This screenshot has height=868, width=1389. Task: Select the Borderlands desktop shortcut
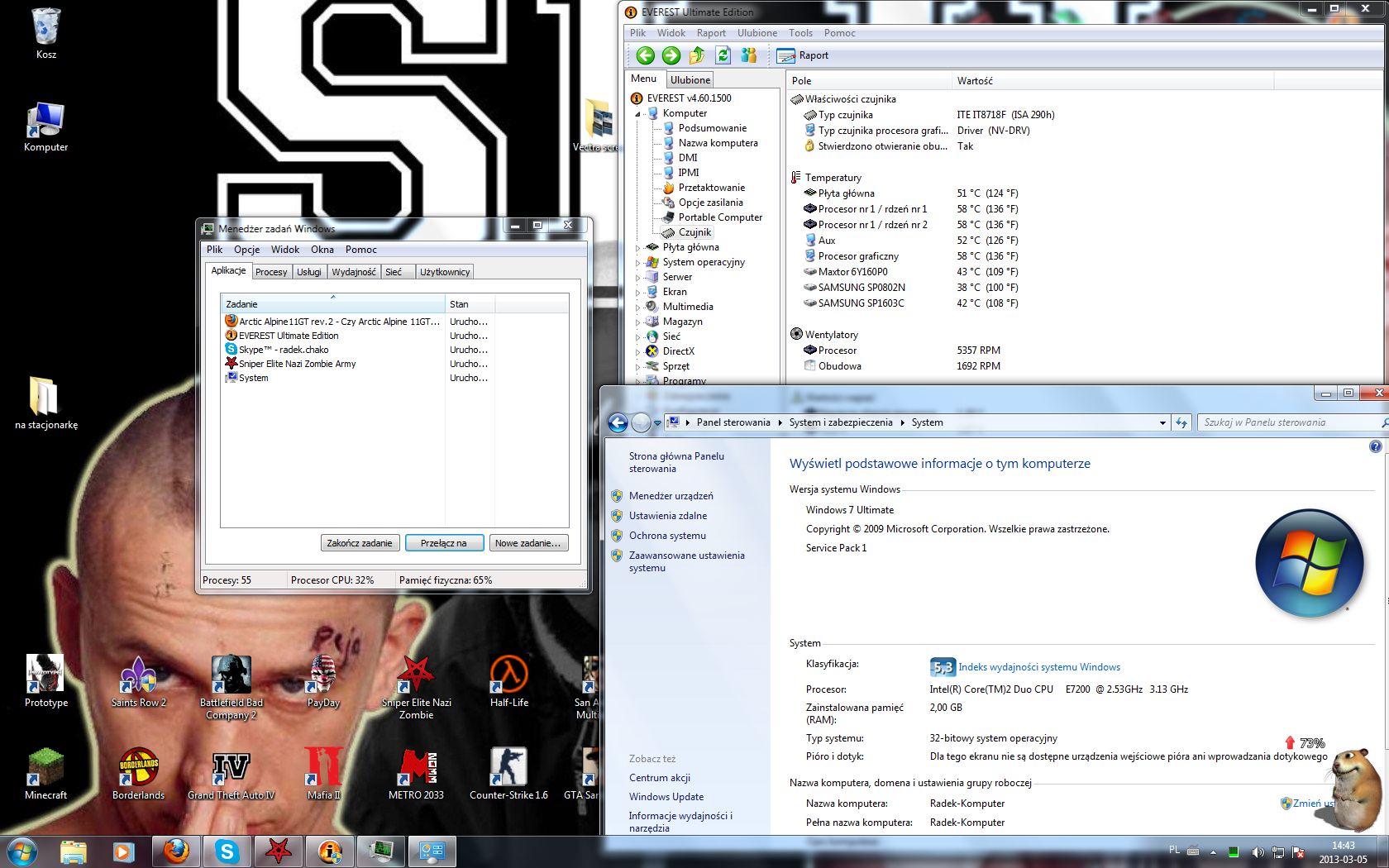coord(139,774)
